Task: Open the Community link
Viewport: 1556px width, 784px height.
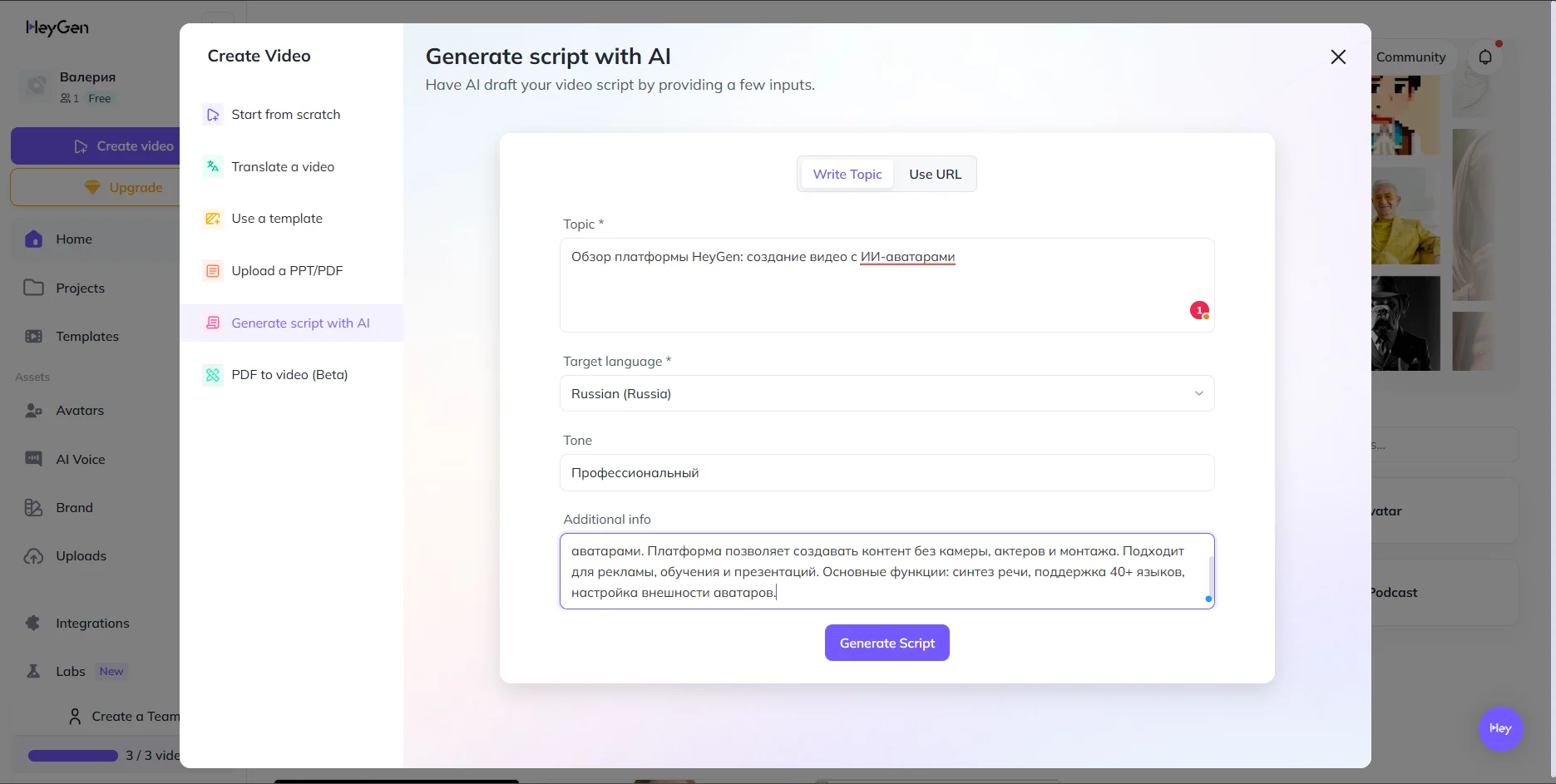Action: click(1410, 57)
